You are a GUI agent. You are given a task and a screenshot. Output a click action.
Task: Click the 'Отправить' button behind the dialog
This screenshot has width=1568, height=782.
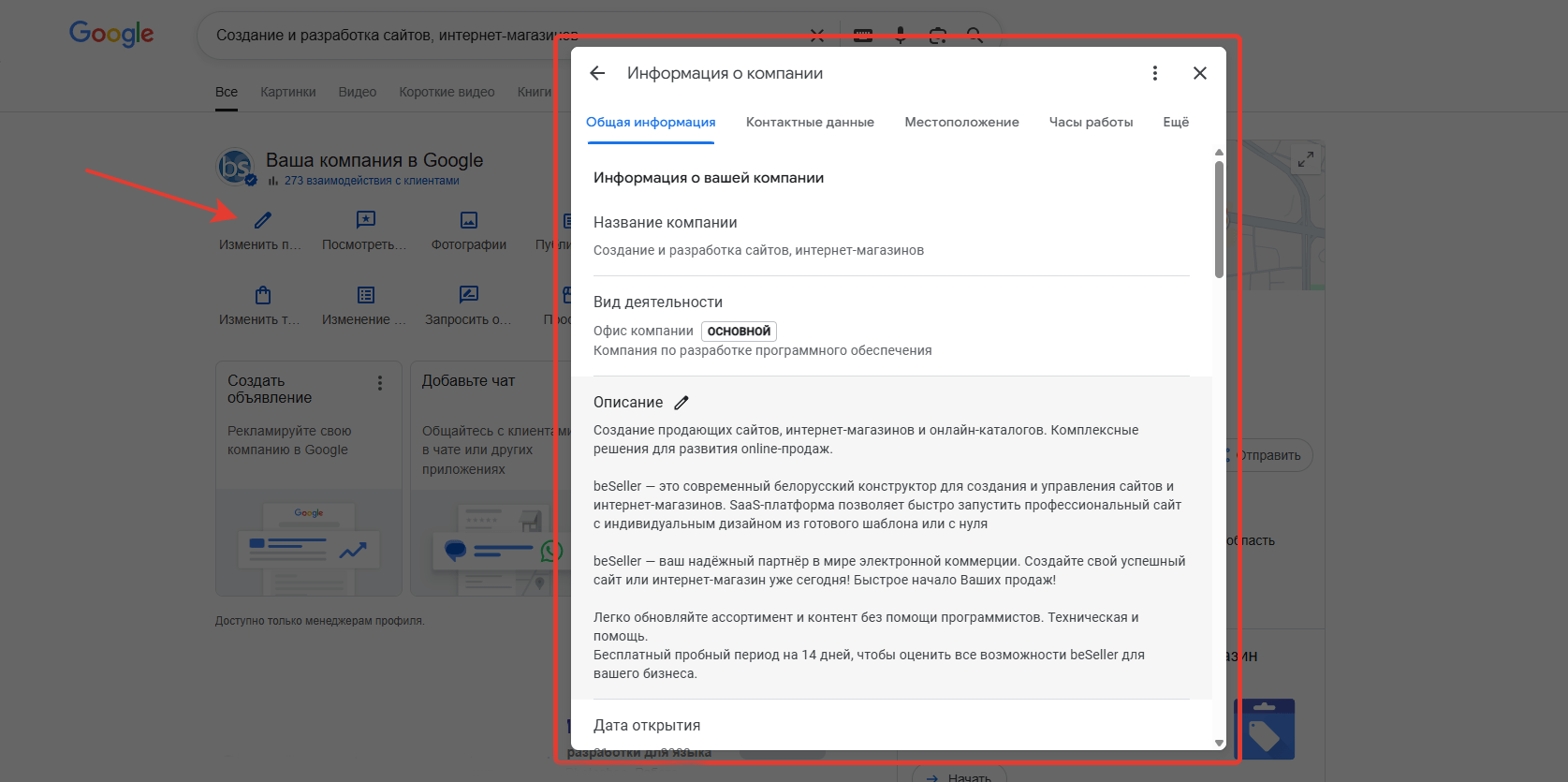click(1268, 456)
